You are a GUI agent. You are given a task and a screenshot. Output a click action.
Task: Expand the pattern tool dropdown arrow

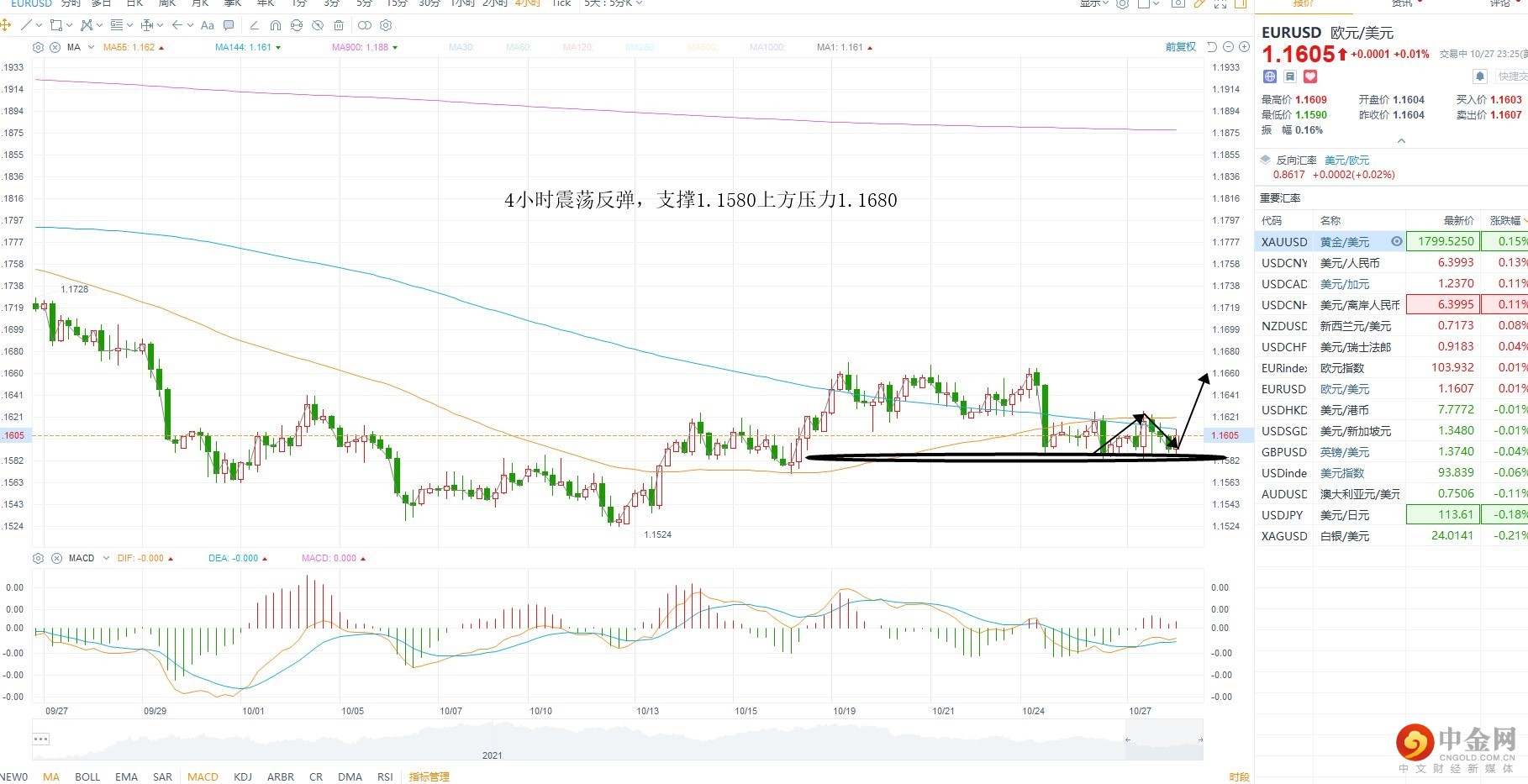point(99,25)
